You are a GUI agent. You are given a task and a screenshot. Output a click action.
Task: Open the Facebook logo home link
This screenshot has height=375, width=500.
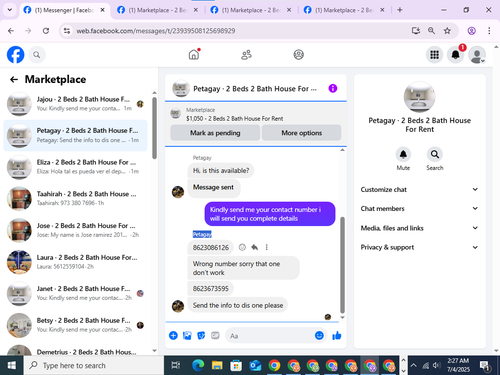point(16,55)
